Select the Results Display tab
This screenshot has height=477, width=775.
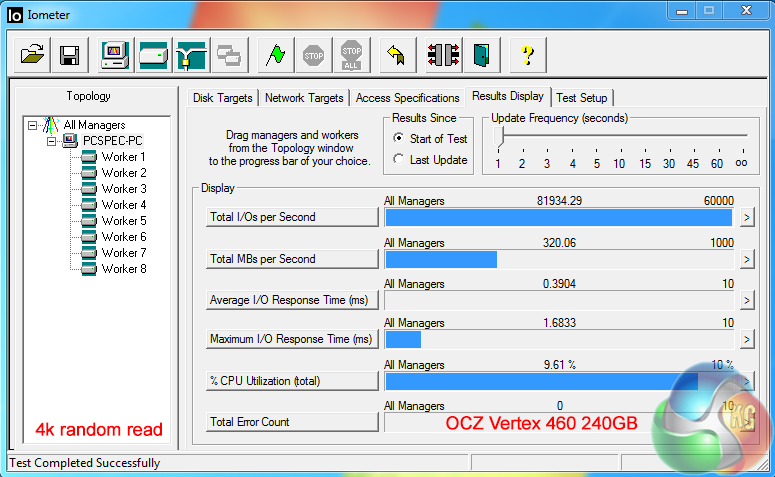pos(508,96)
